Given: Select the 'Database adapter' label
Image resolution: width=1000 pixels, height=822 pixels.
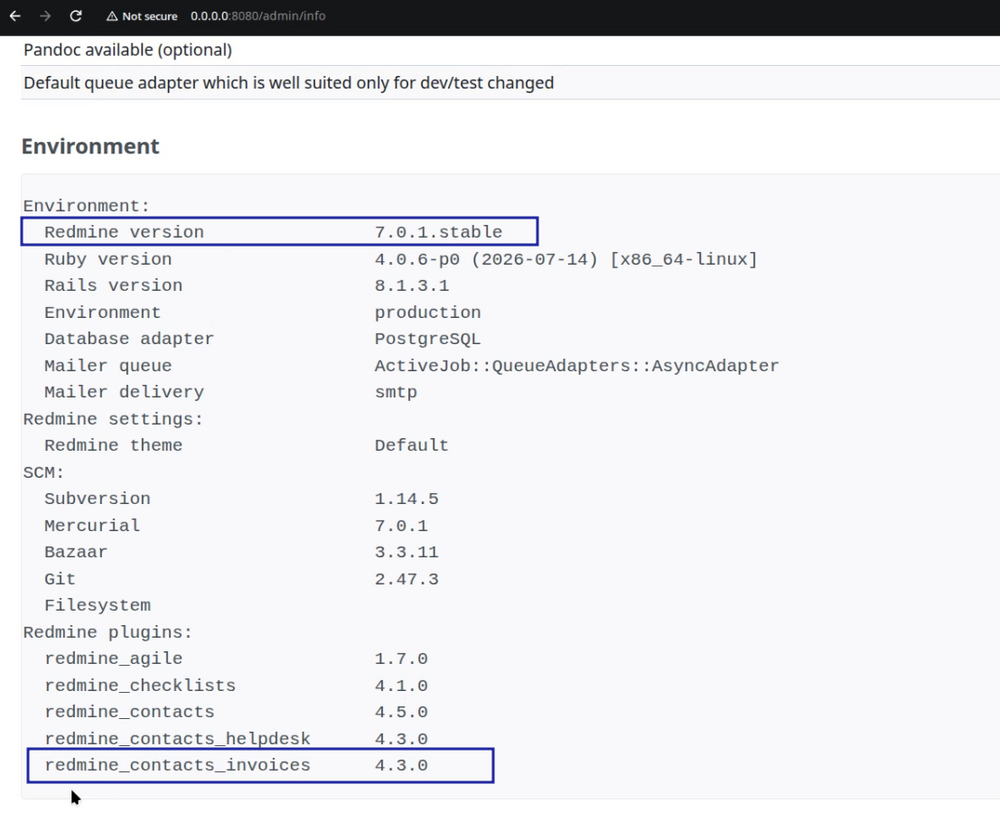Looking at the screenshot, I should pyautogui.click(x=129, y=339).
